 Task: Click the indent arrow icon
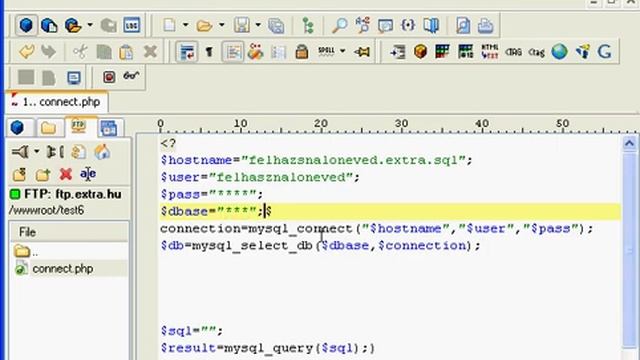click(x=398, y=52)
